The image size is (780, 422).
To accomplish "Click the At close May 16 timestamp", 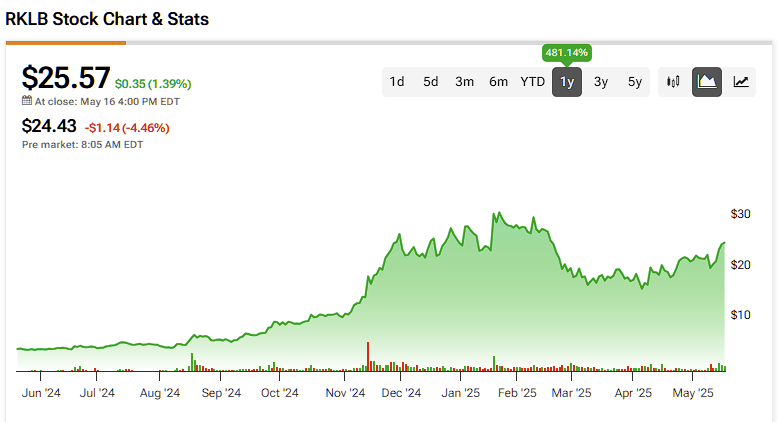I will [107, 102].
